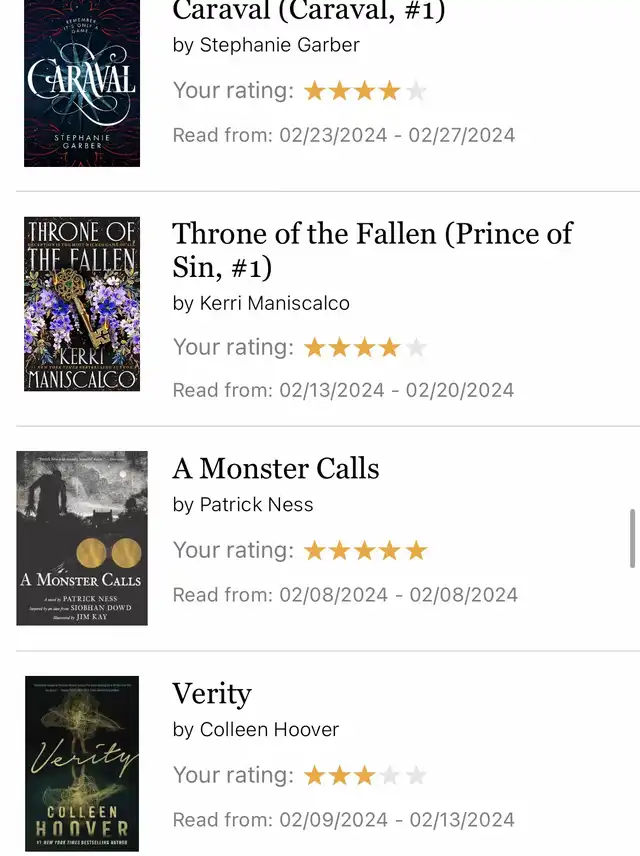Screen dimensions: 640x856
Task: Set Throne of the Fallen to two stars
Action: pos(340,348)
